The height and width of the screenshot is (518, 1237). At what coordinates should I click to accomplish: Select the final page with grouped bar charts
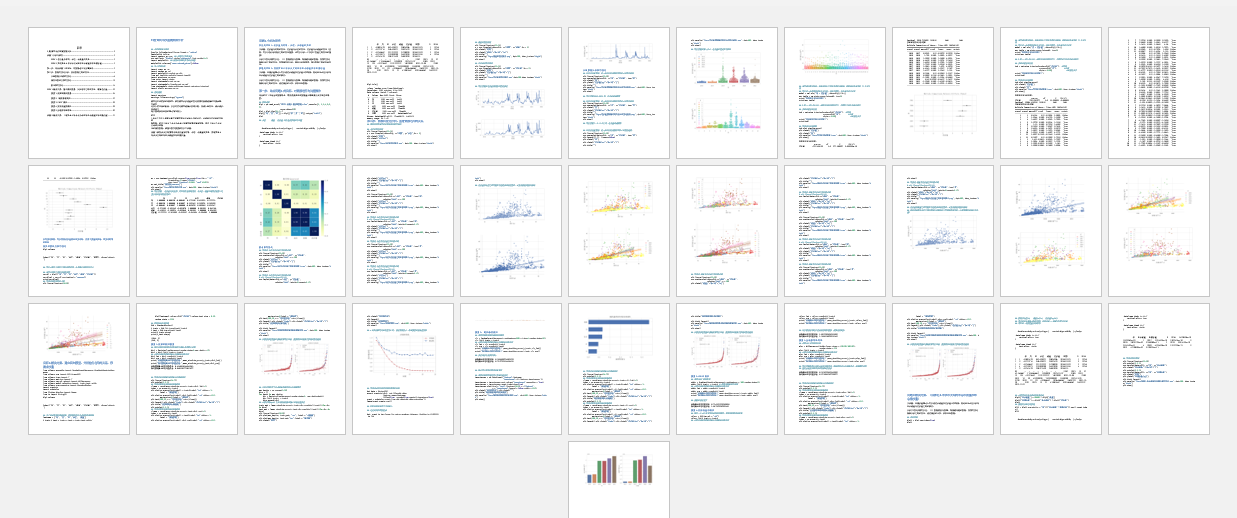click(x=618, y=480)
